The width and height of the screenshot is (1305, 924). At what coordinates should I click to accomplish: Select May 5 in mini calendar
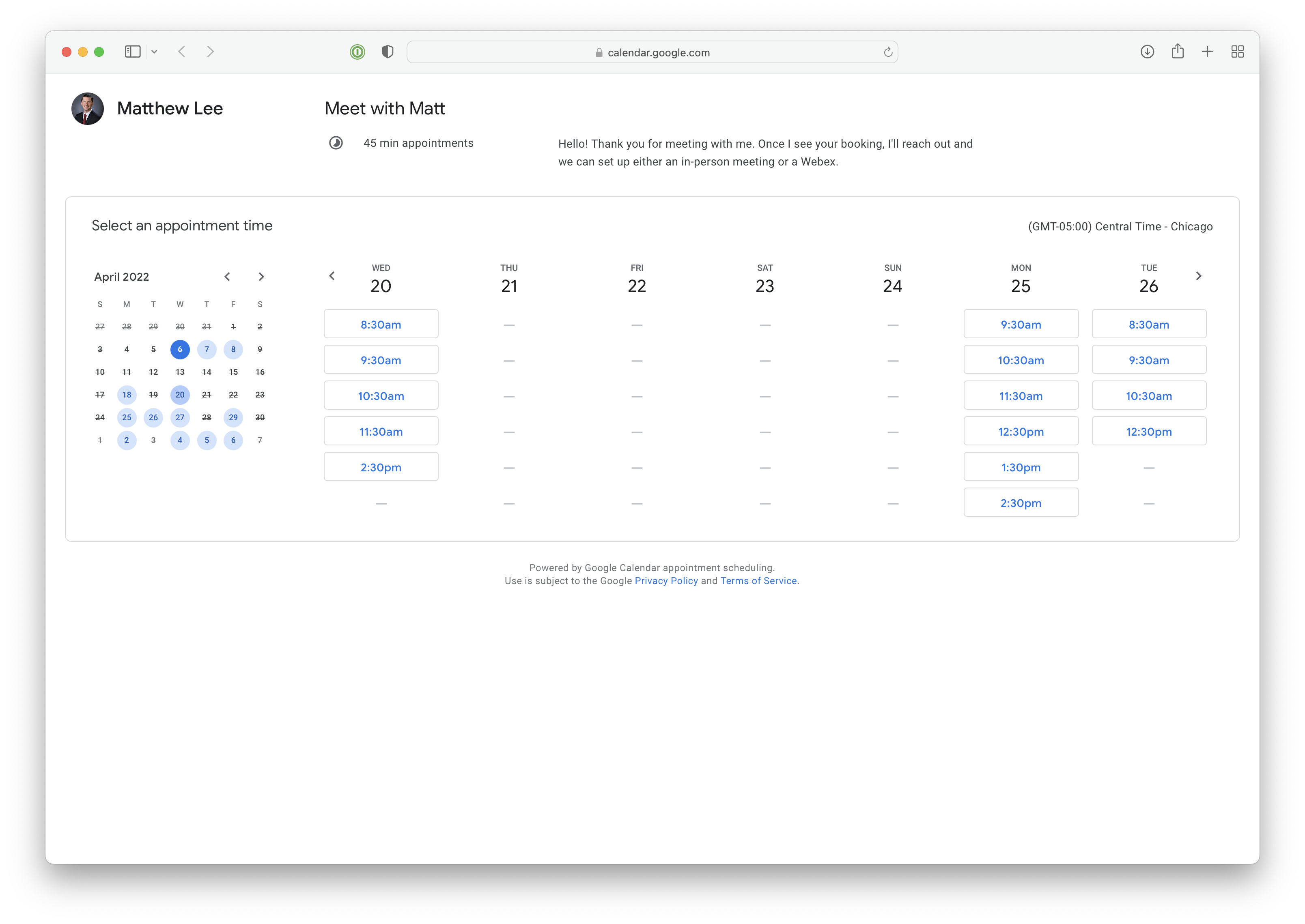click(x=207, y=441)
